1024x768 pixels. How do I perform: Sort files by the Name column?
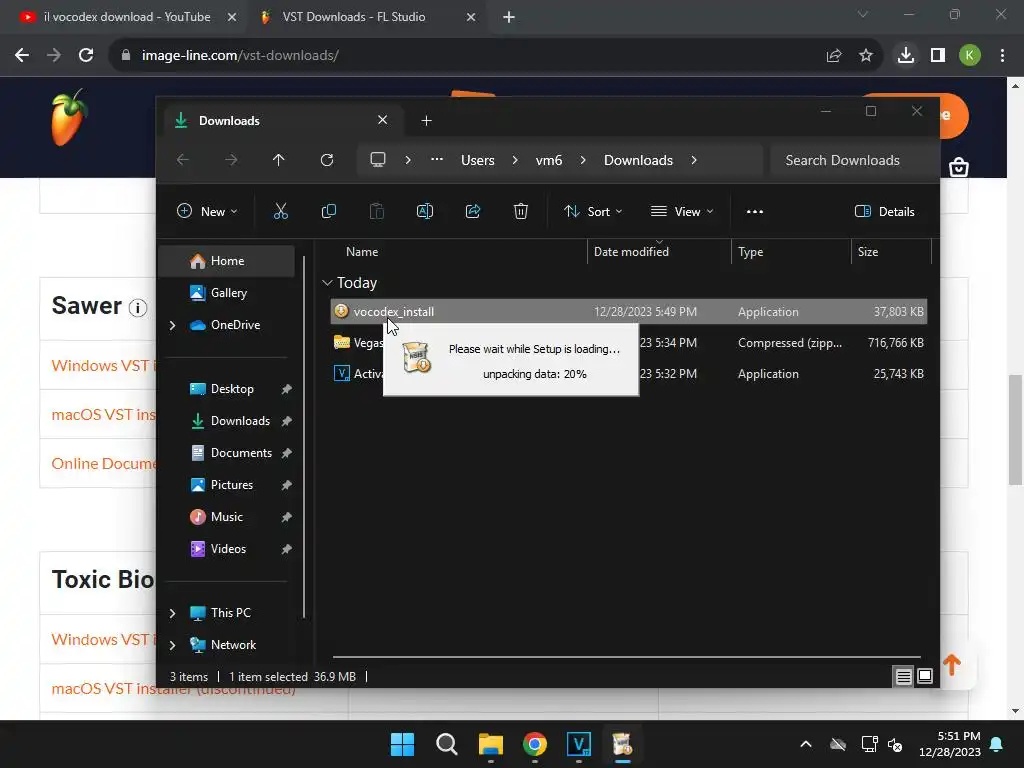click(362, 251)
